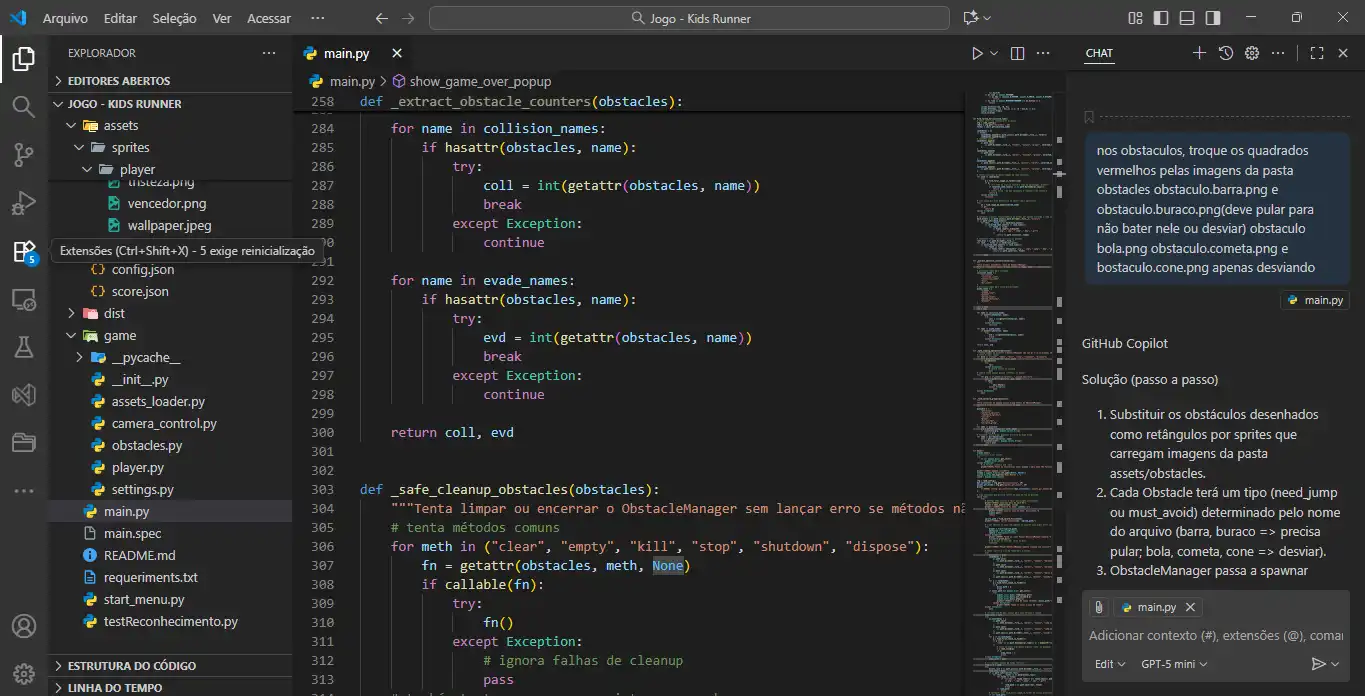Toggle the bottom panel layout button
The height and width of the screenshot is (696, 1365).
point(1187,18)
